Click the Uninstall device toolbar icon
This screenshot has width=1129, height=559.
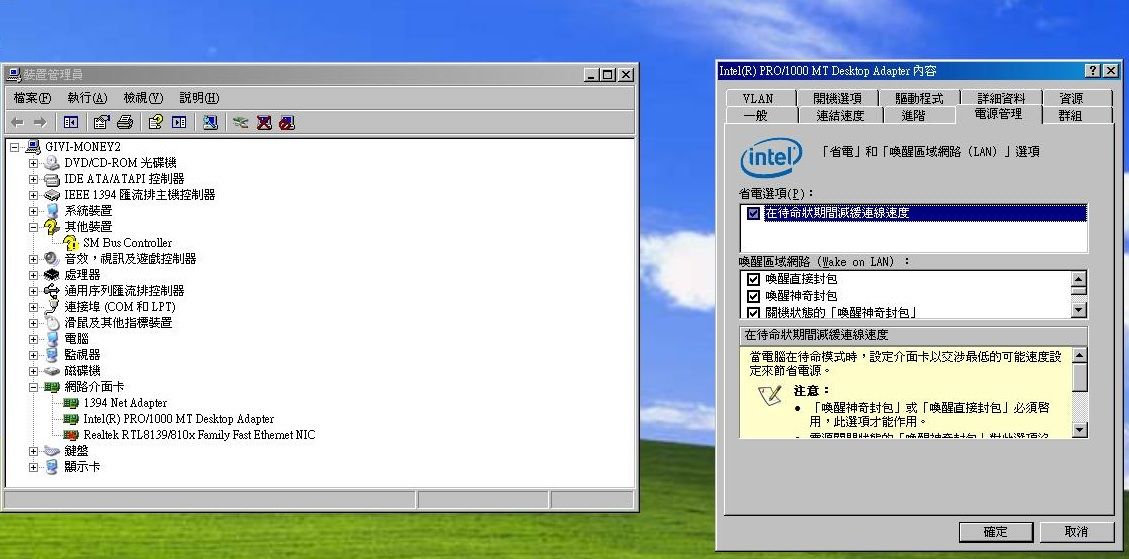click(264, 122)
